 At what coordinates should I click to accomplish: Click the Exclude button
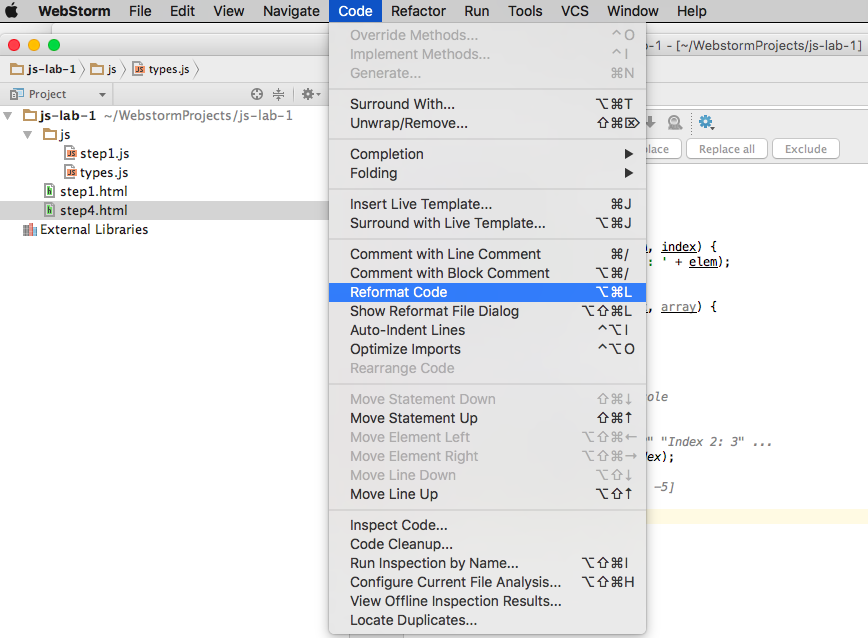(805, 148)
